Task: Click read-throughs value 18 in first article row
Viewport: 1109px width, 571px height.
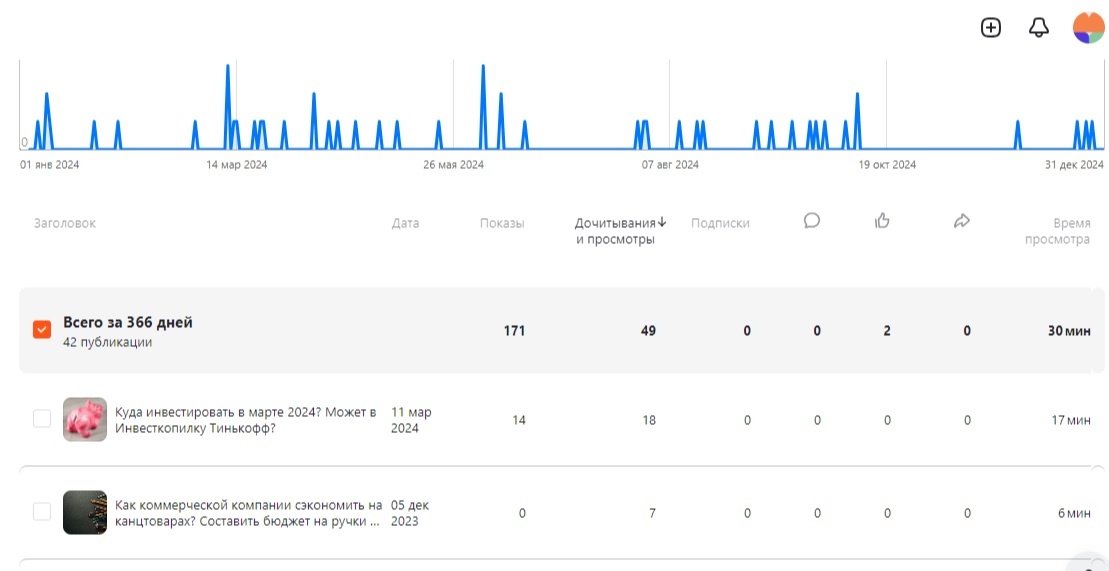Action: point(649,420)
